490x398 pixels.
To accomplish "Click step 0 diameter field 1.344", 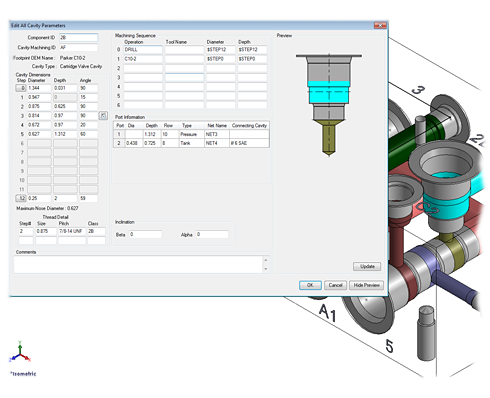I will coord(39,88).
